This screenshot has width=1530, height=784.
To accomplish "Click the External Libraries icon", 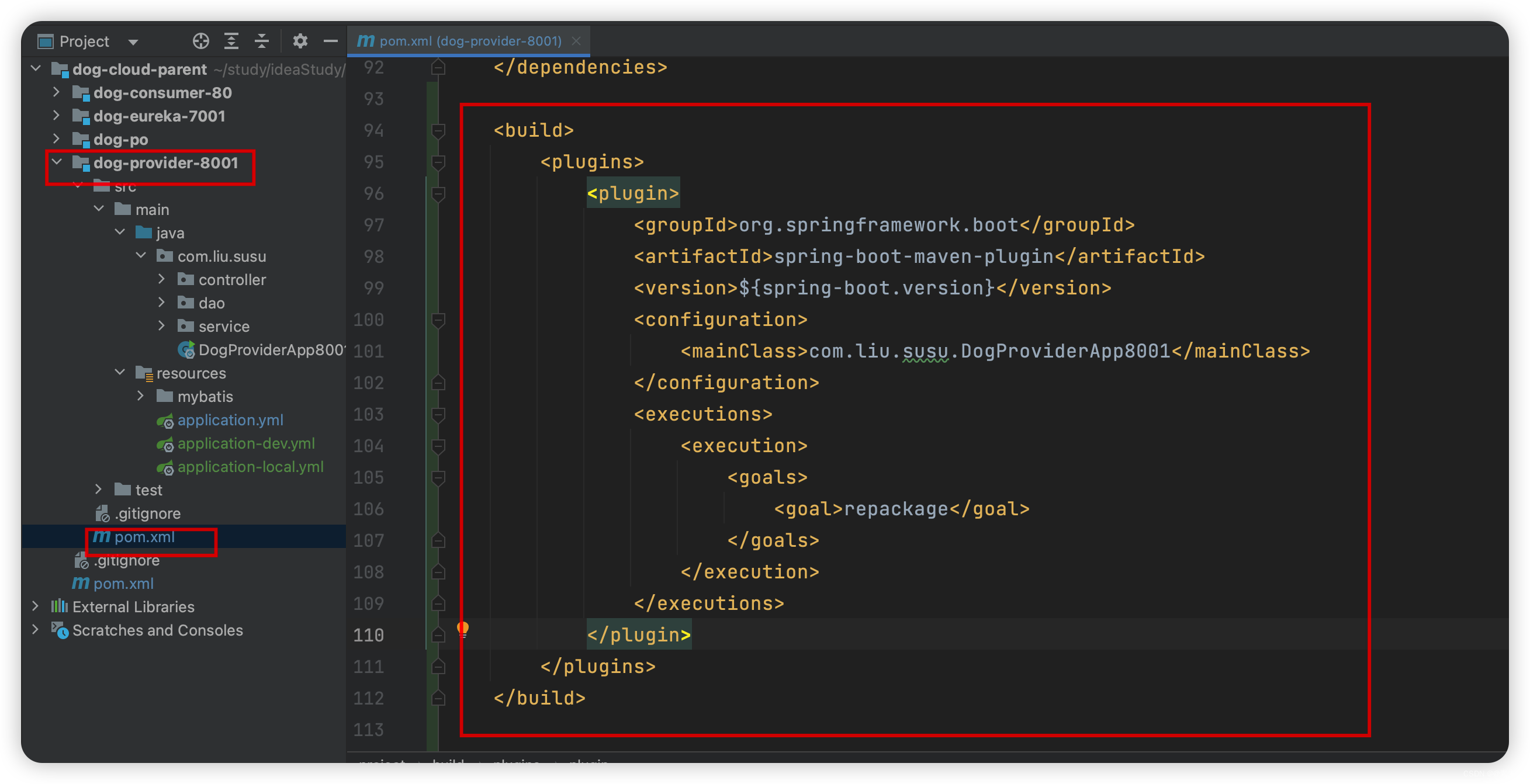I will click(x=60, y=606).
